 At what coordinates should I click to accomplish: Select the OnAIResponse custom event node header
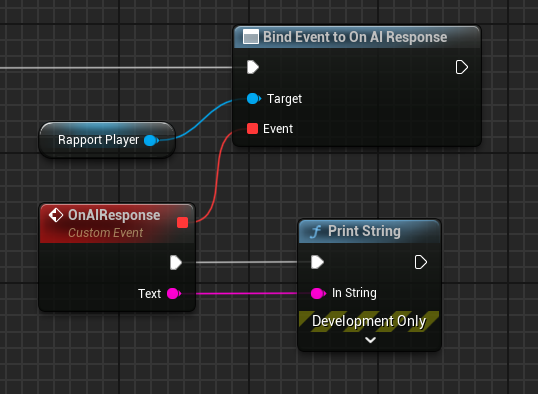tap(117, 223)
